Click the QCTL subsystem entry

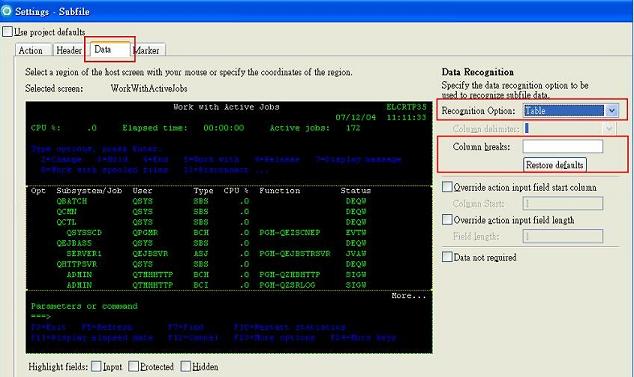67,222
